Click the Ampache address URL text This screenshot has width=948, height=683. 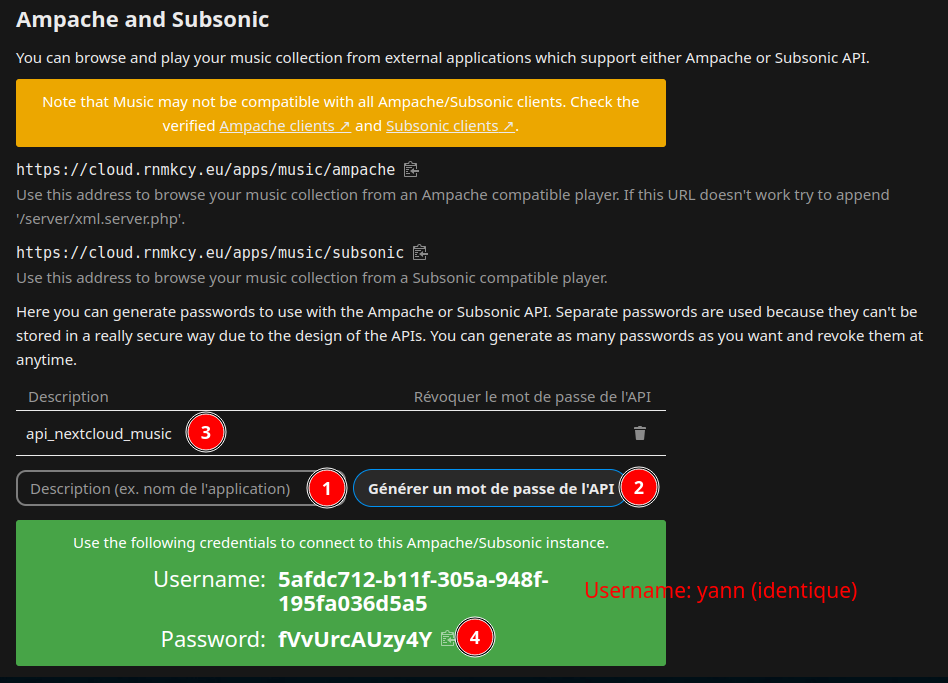(205, 169)
